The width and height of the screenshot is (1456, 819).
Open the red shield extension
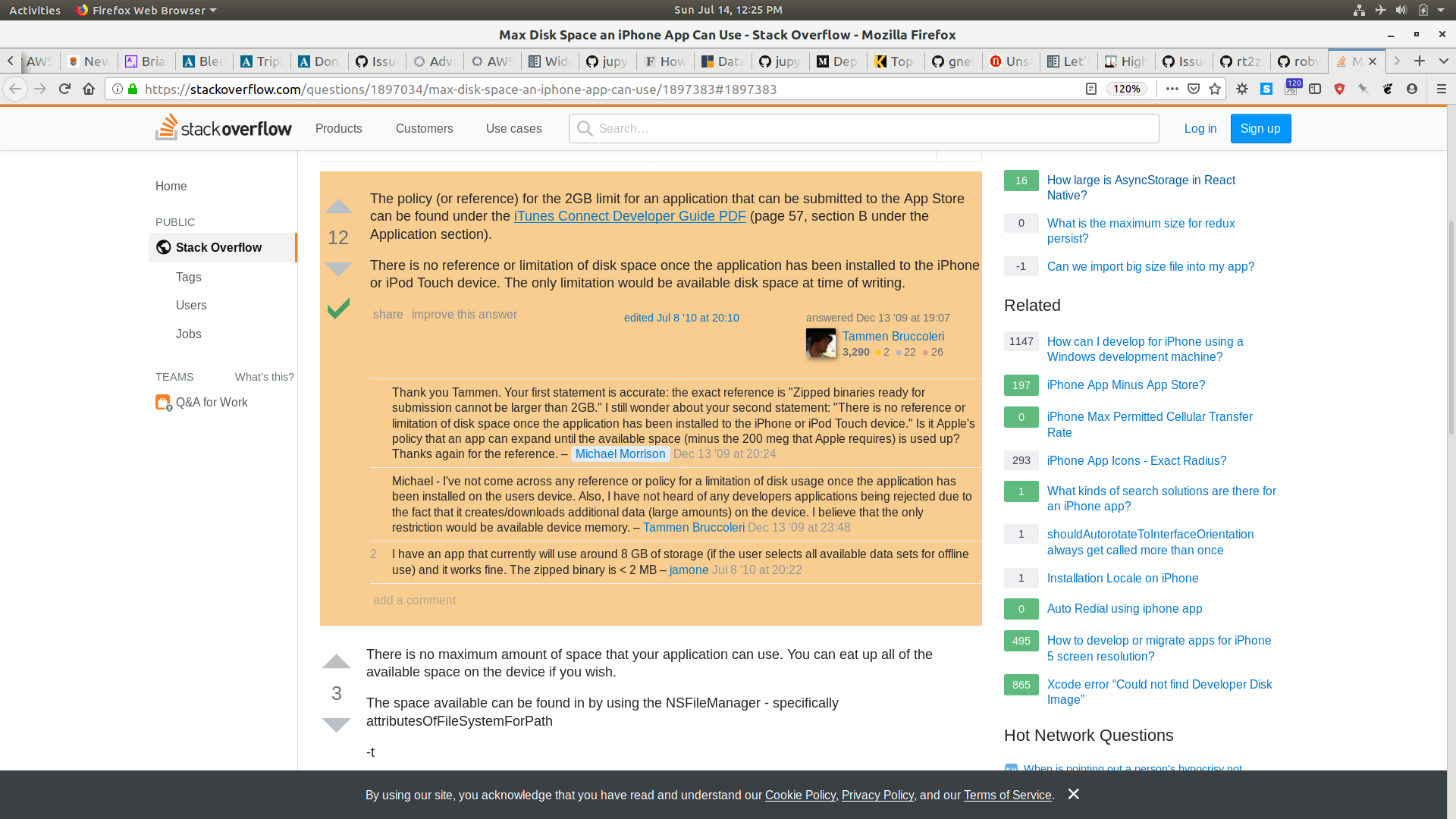coord(1339,89)
